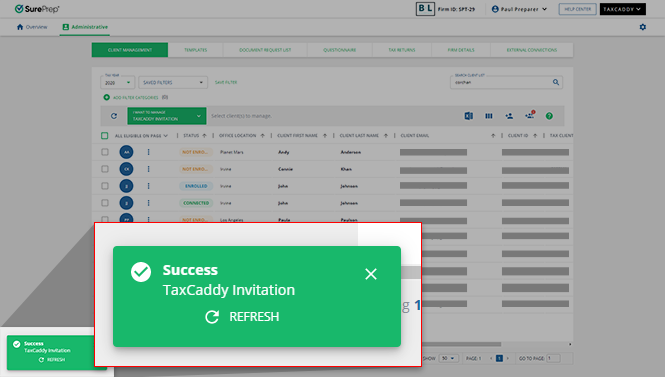Switch to the Overview tab
The image size is (665, 377).
tap(32, 27)
